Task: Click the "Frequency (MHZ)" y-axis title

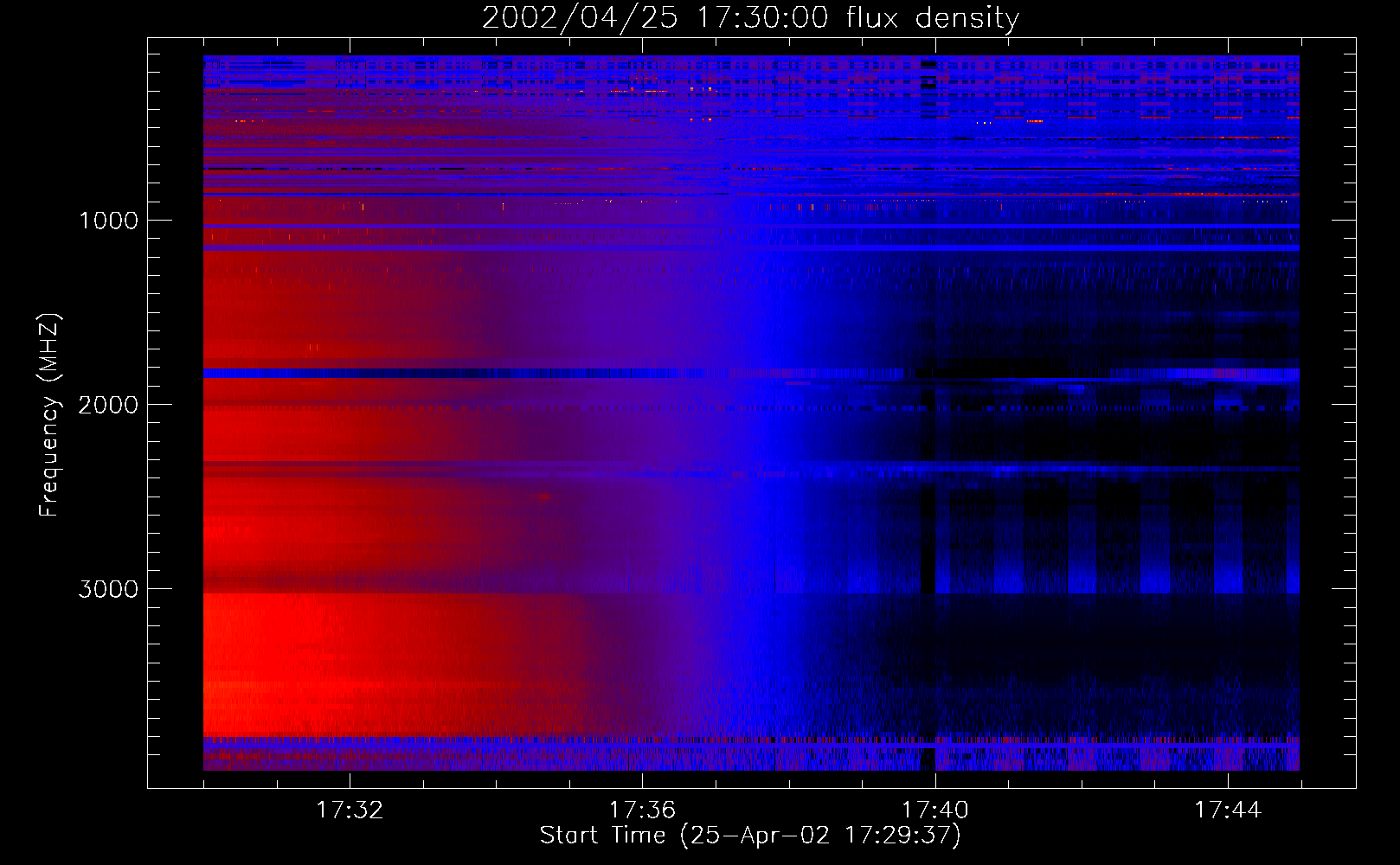Action: [50, 415]
